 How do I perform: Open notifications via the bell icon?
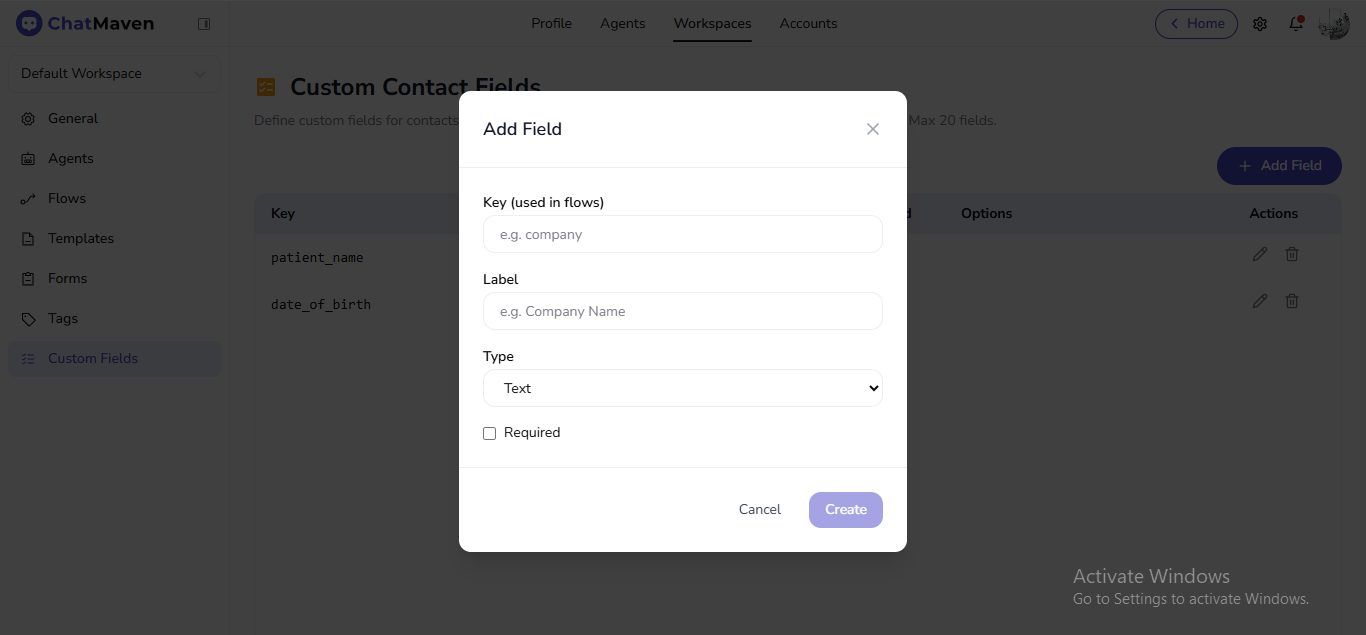coord(1294,23)
